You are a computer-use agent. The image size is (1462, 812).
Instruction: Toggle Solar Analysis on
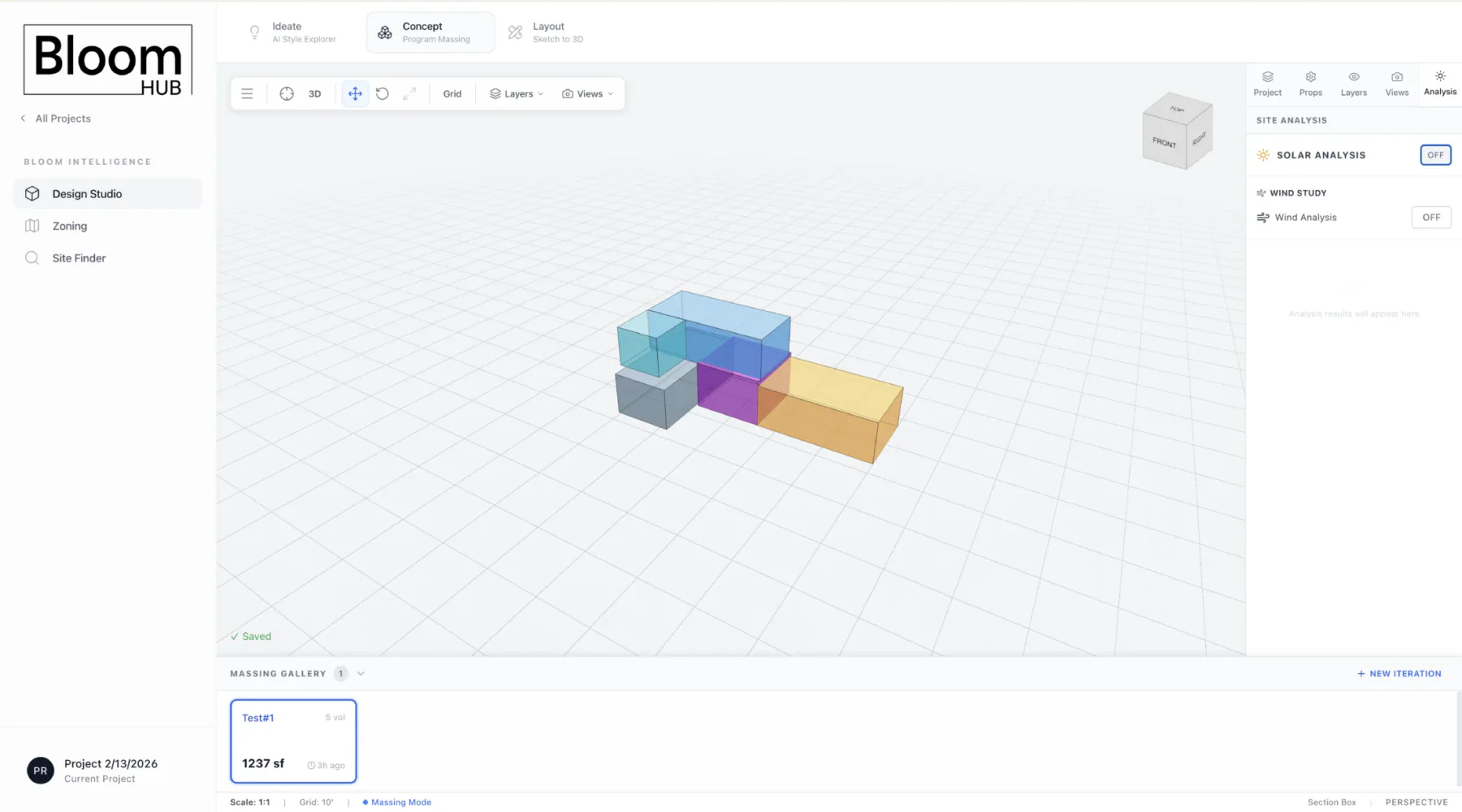tap(1435, 155)
